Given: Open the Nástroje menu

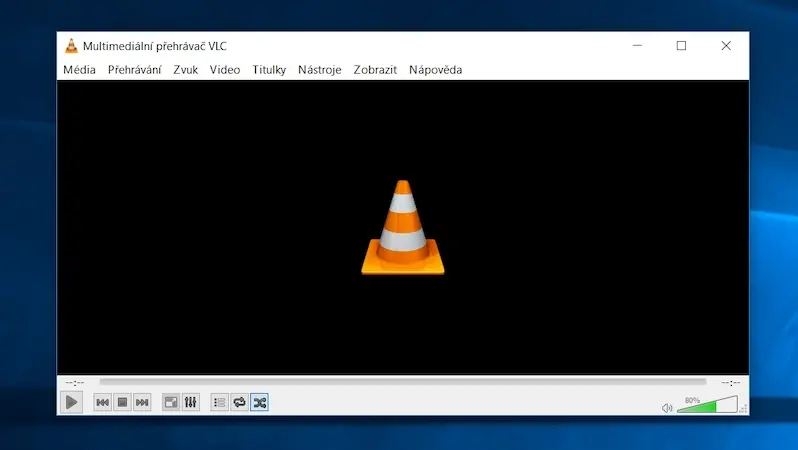Looking at the screenshot, I should [x=320, y=70].
